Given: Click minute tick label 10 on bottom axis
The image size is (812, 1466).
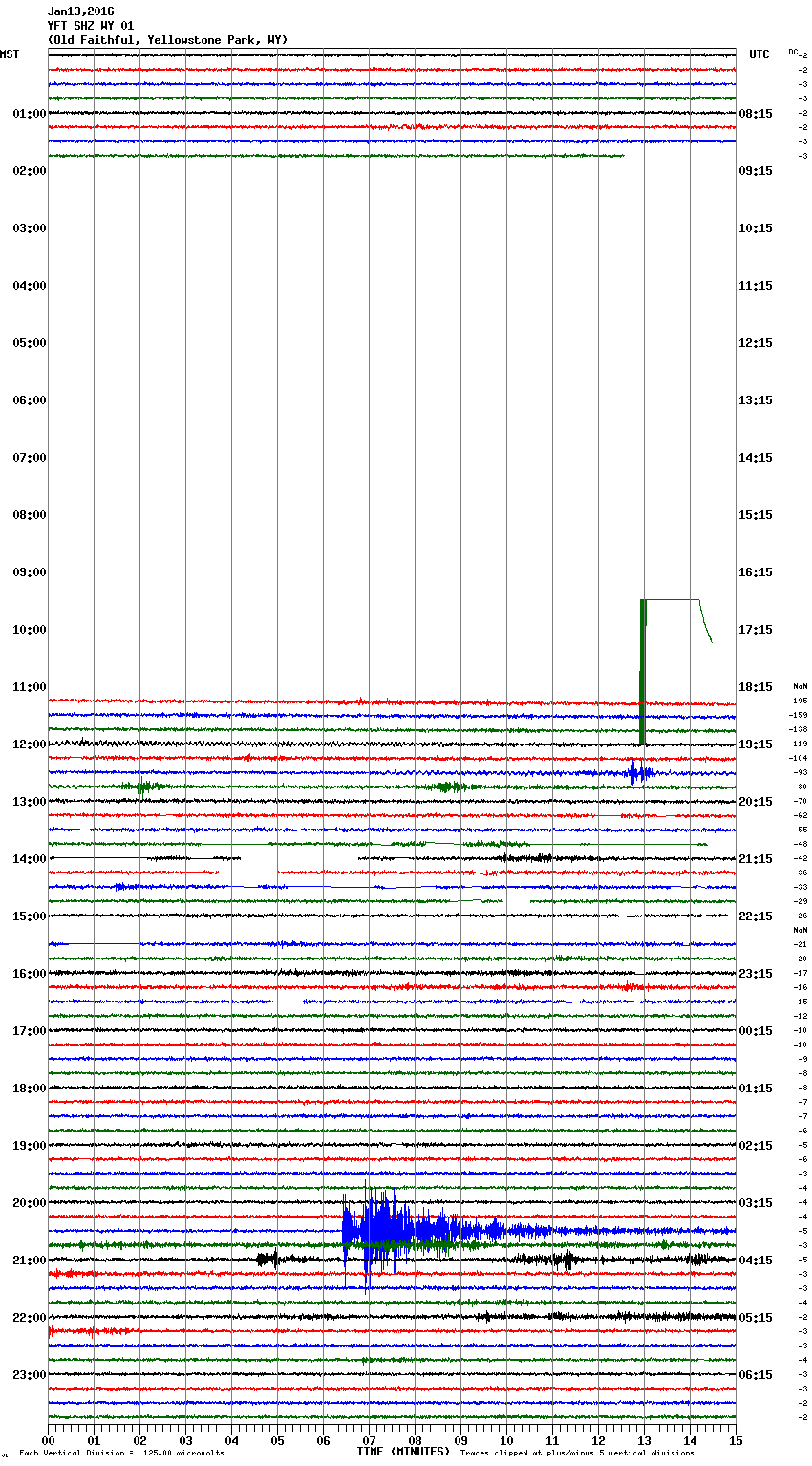Looking at the screenshot, I should pos(507,1440).
